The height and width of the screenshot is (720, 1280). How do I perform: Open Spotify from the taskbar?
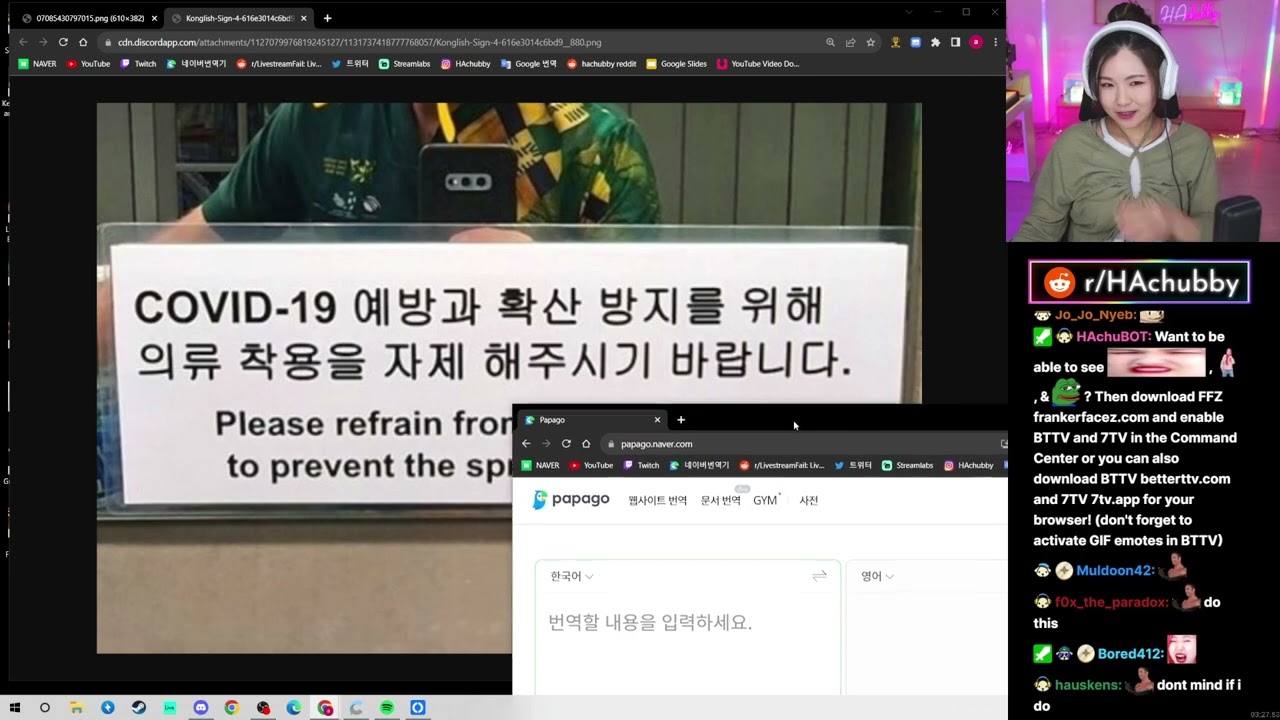[387, 708]
